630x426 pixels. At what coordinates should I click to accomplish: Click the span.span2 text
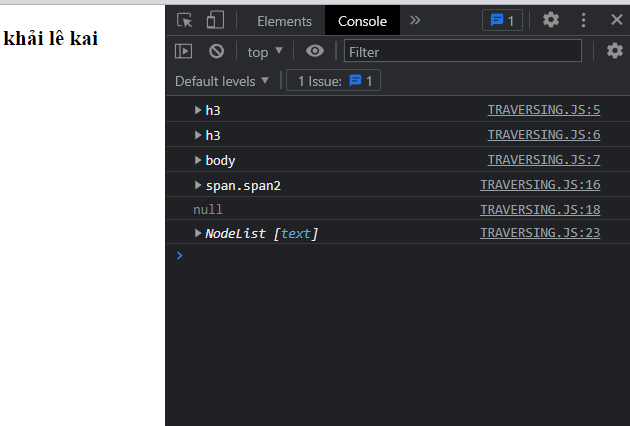[x=243, y=186]
